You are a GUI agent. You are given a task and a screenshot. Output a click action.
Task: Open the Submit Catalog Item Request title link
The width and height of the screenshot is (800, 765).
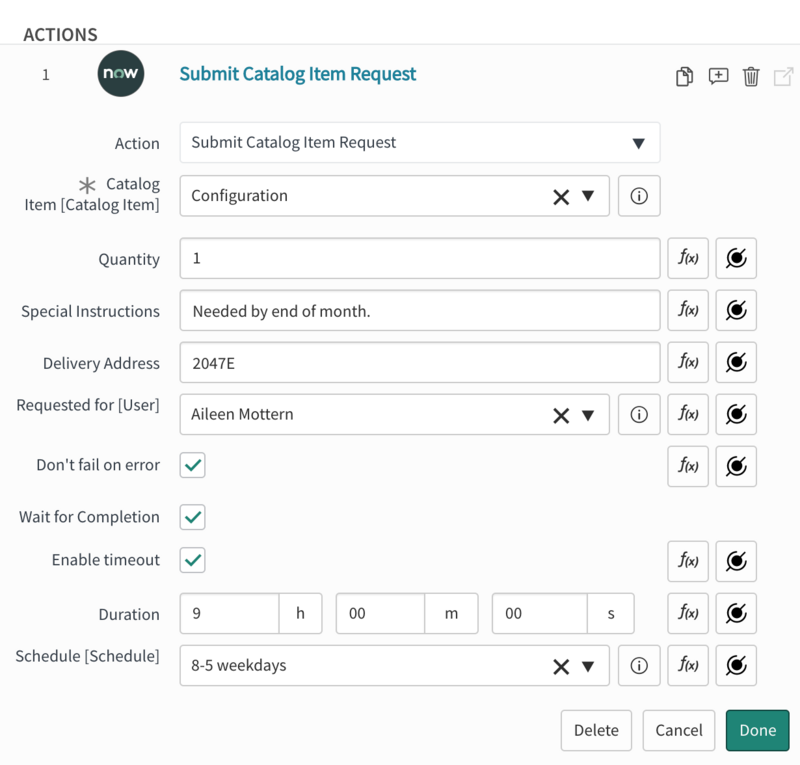click(297, 74)
